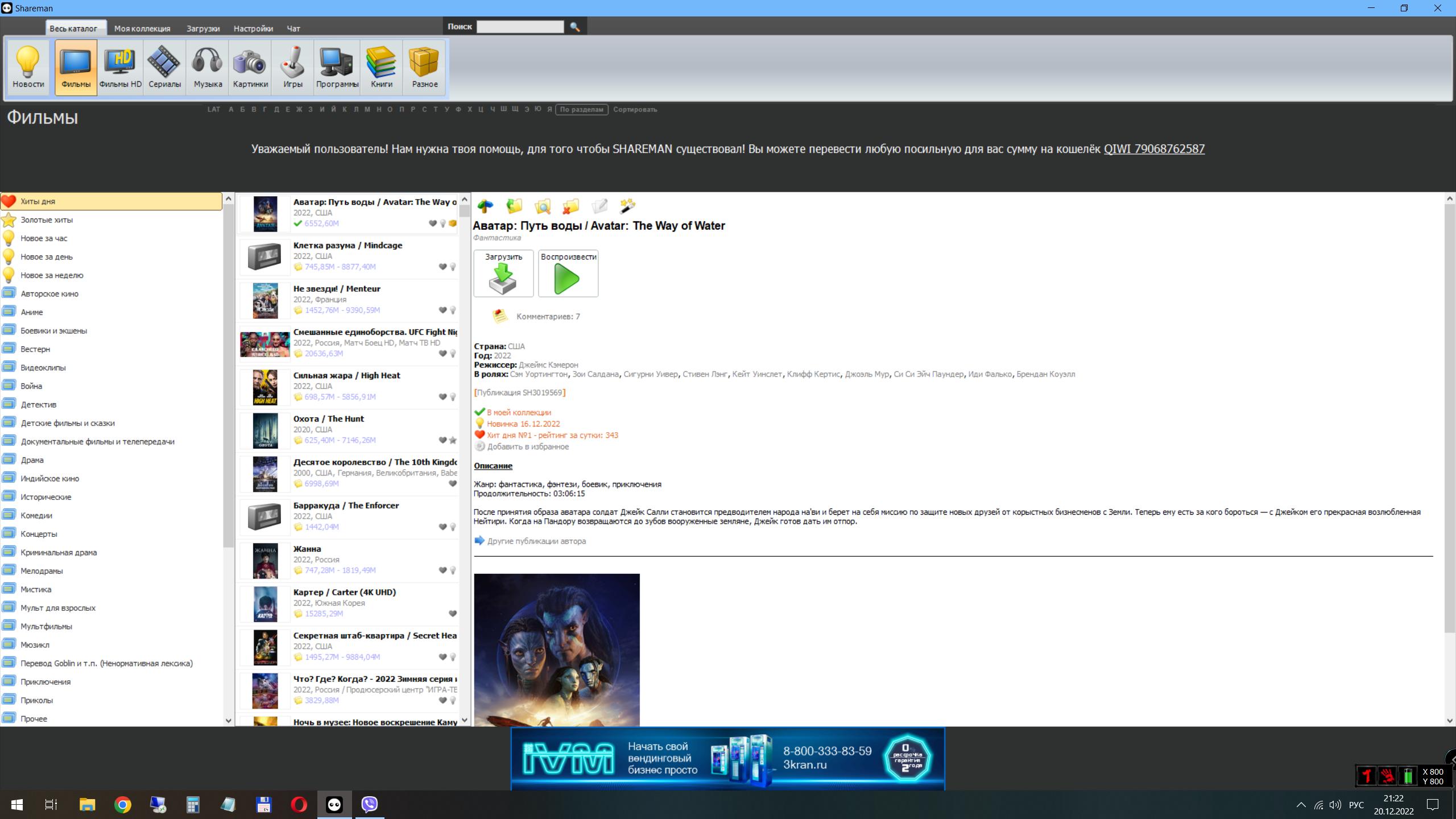This screenshot has width=1456, height=819.
Task: Click the folder with green arrow icon
Action: [x=514, y=206]
